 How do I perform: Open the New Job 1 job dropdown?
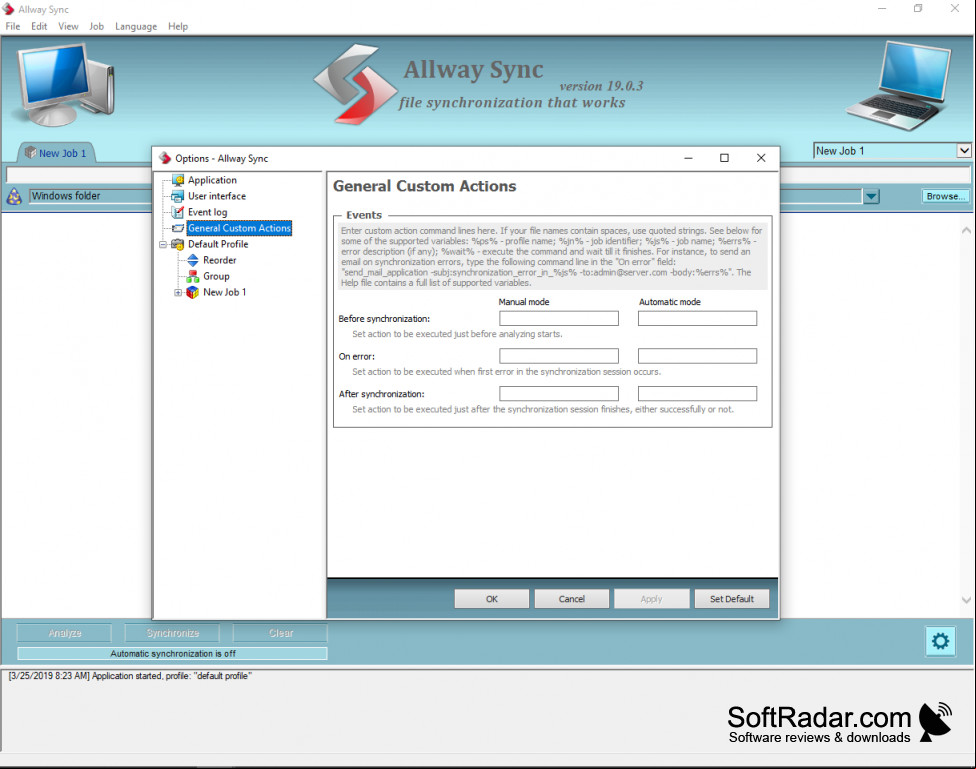pos(964,151)
